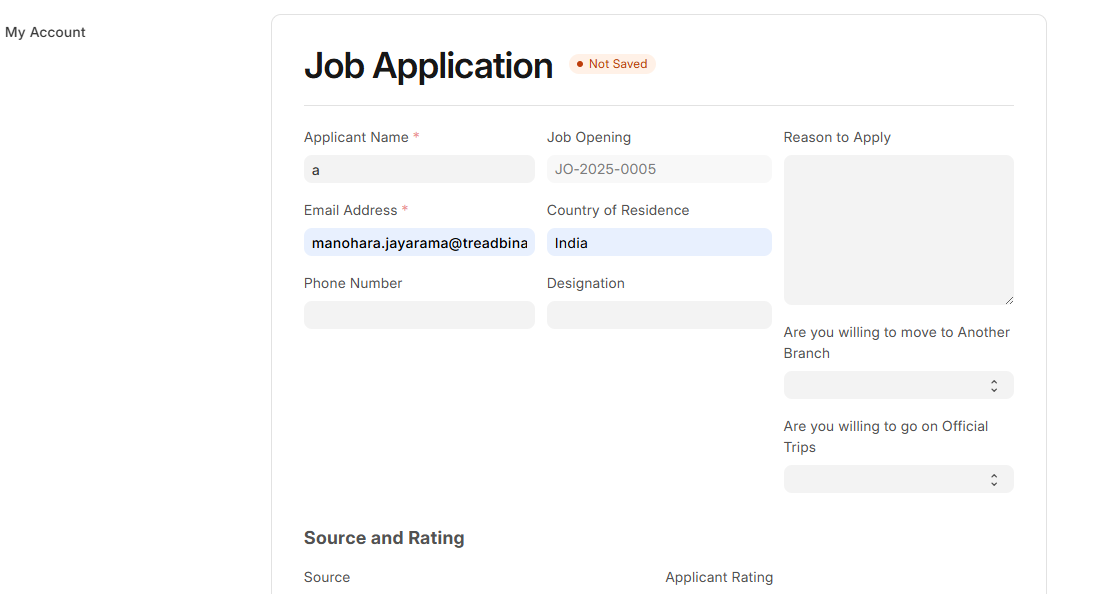Screen dimensions: 1114x594
Task: Click the Applicant Rating label
Action: point(719,577)
